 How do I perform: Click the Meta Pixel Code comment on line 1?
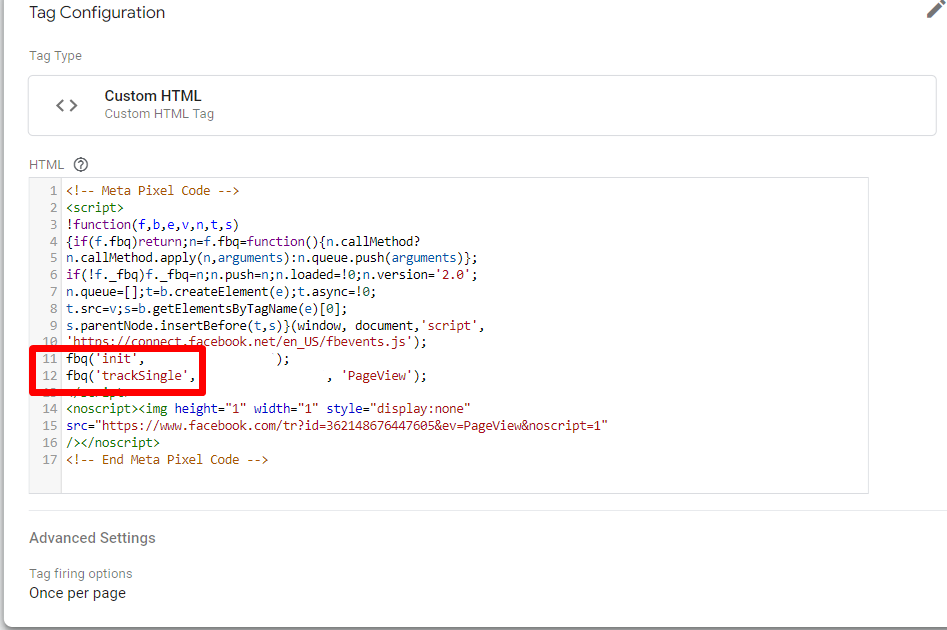click(153, 191)
